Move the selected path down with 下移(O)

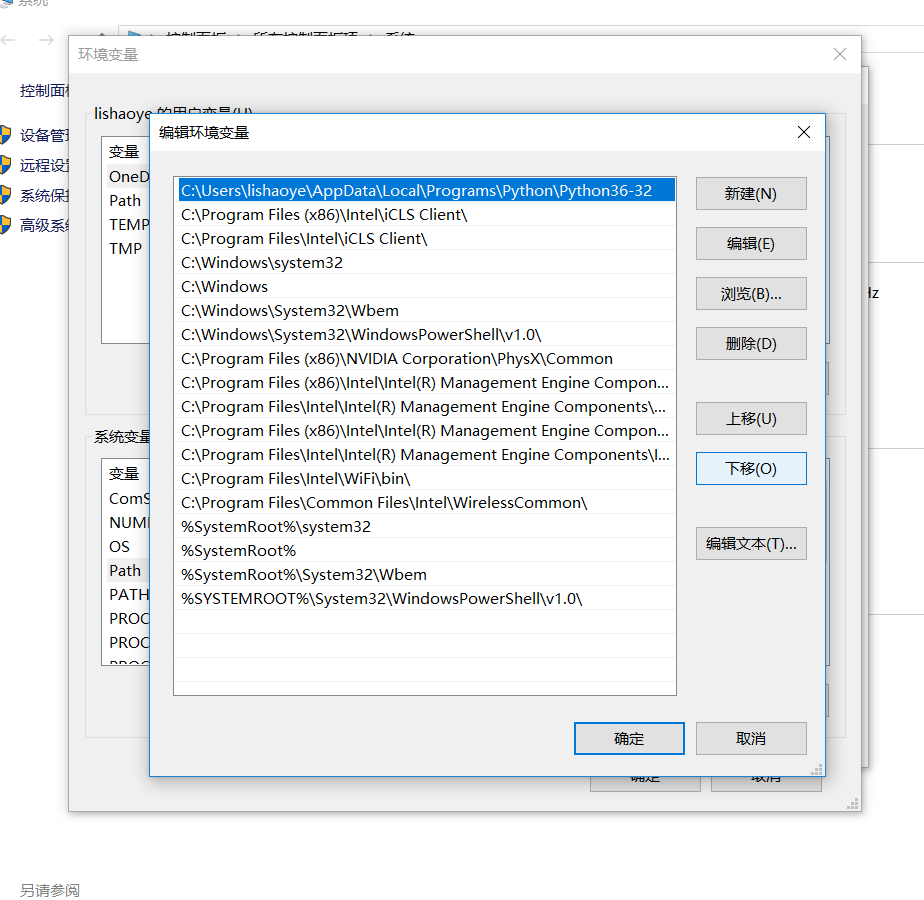click(750, 469)
